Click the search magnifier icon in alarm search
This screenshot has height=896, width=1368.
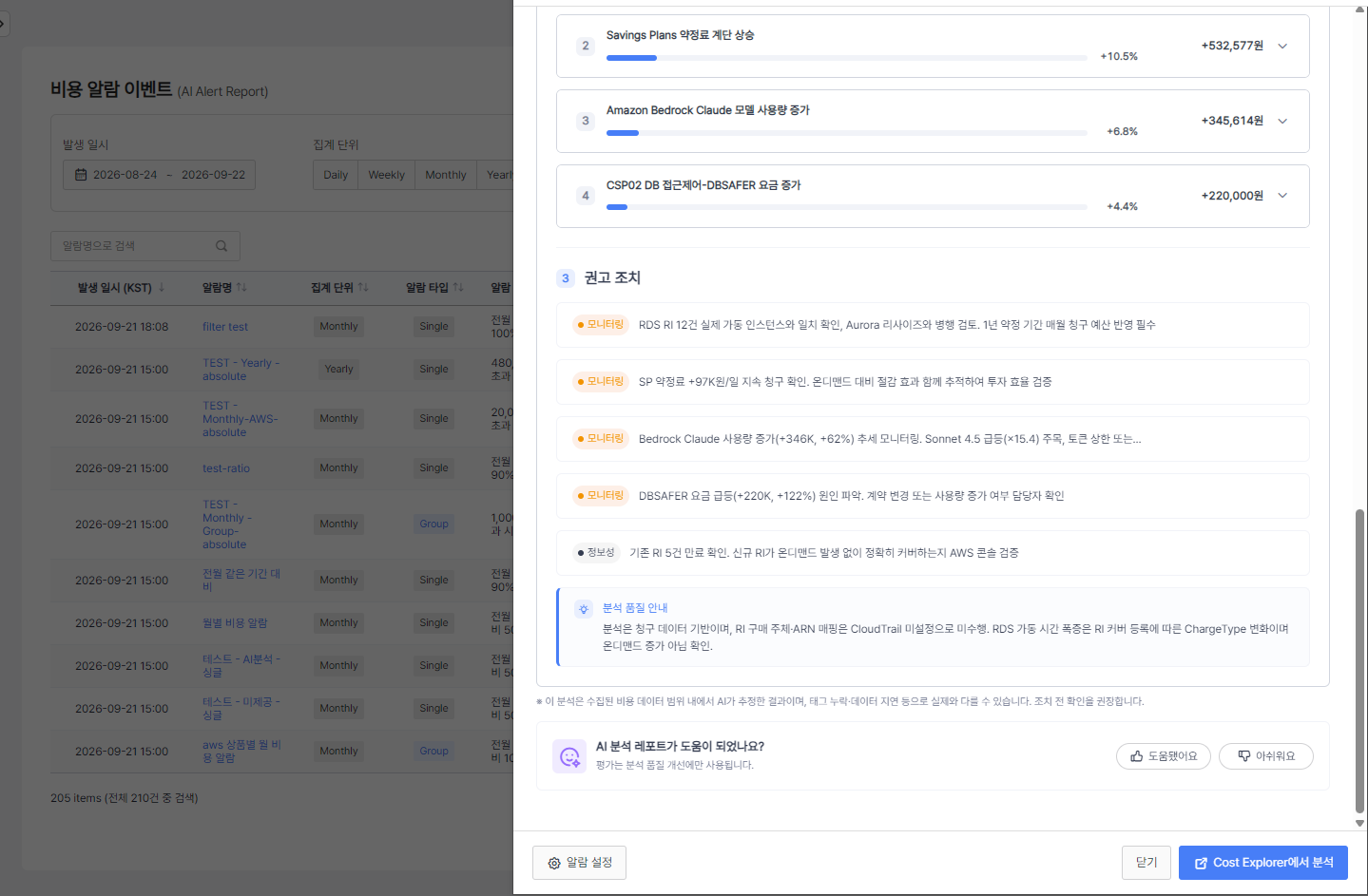tap(222, 246)
